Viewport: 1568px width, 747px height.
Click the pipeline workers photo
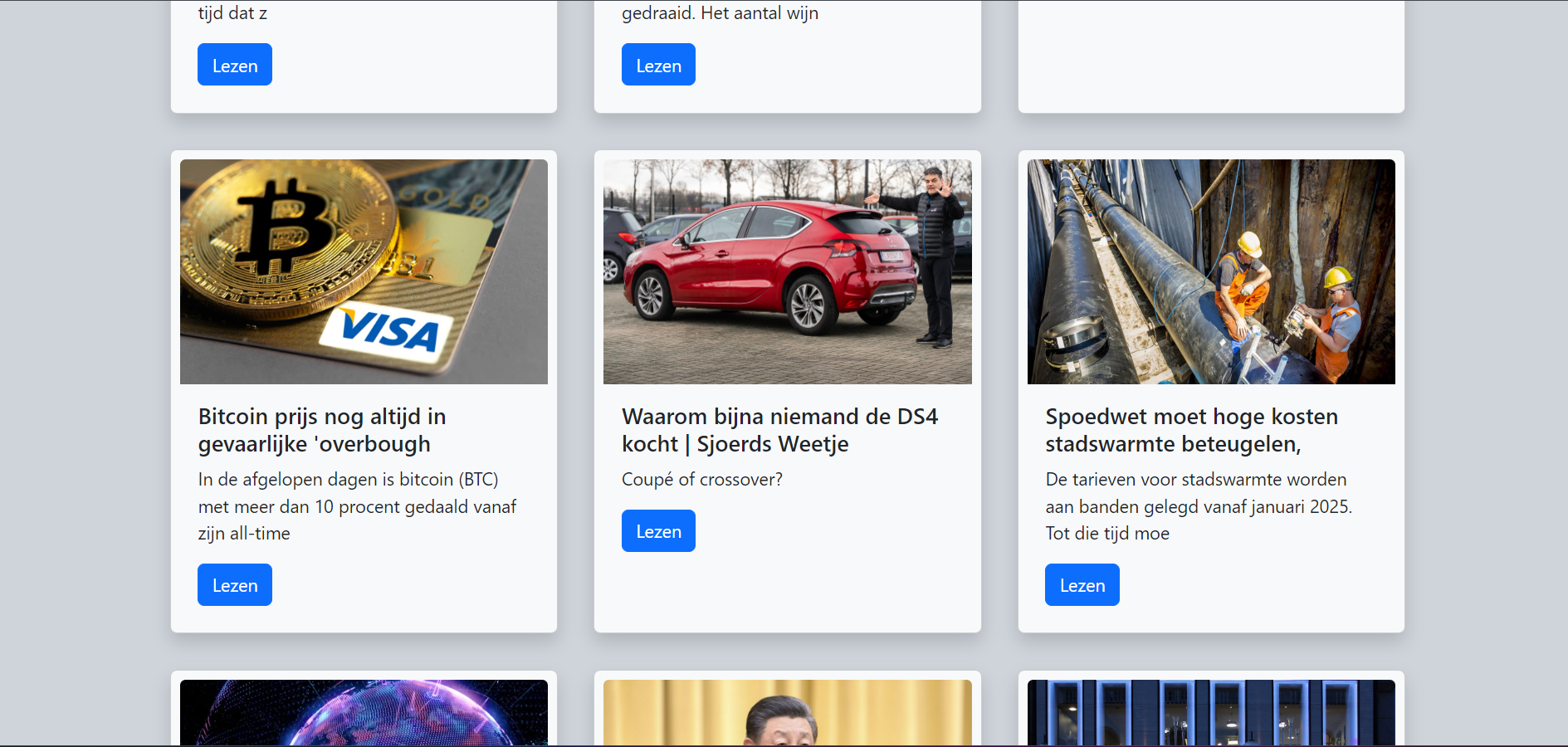coord(1211,271)
